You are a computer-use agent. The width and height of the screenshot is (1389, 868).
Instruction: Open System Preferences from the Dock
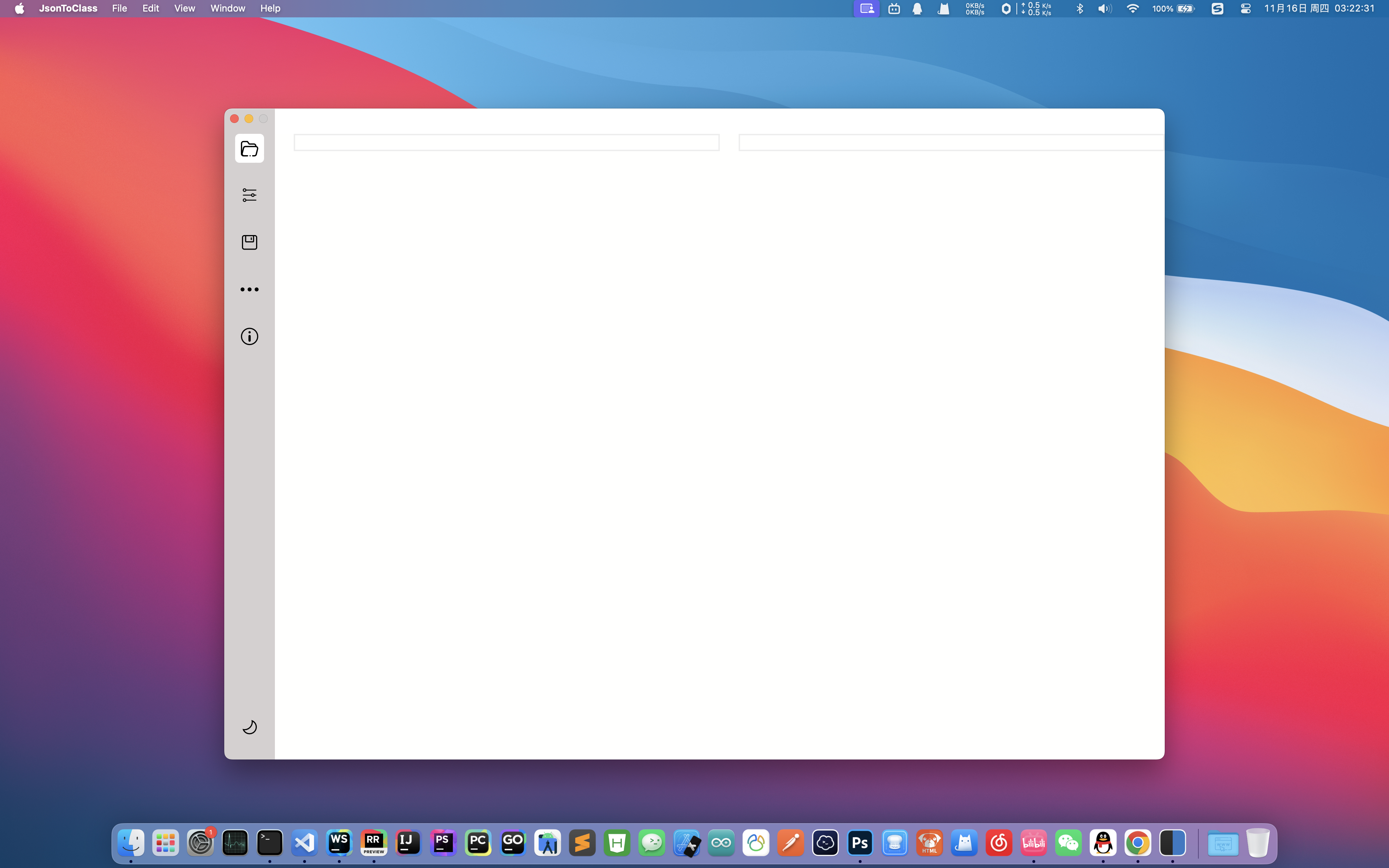tap(200, 843)
